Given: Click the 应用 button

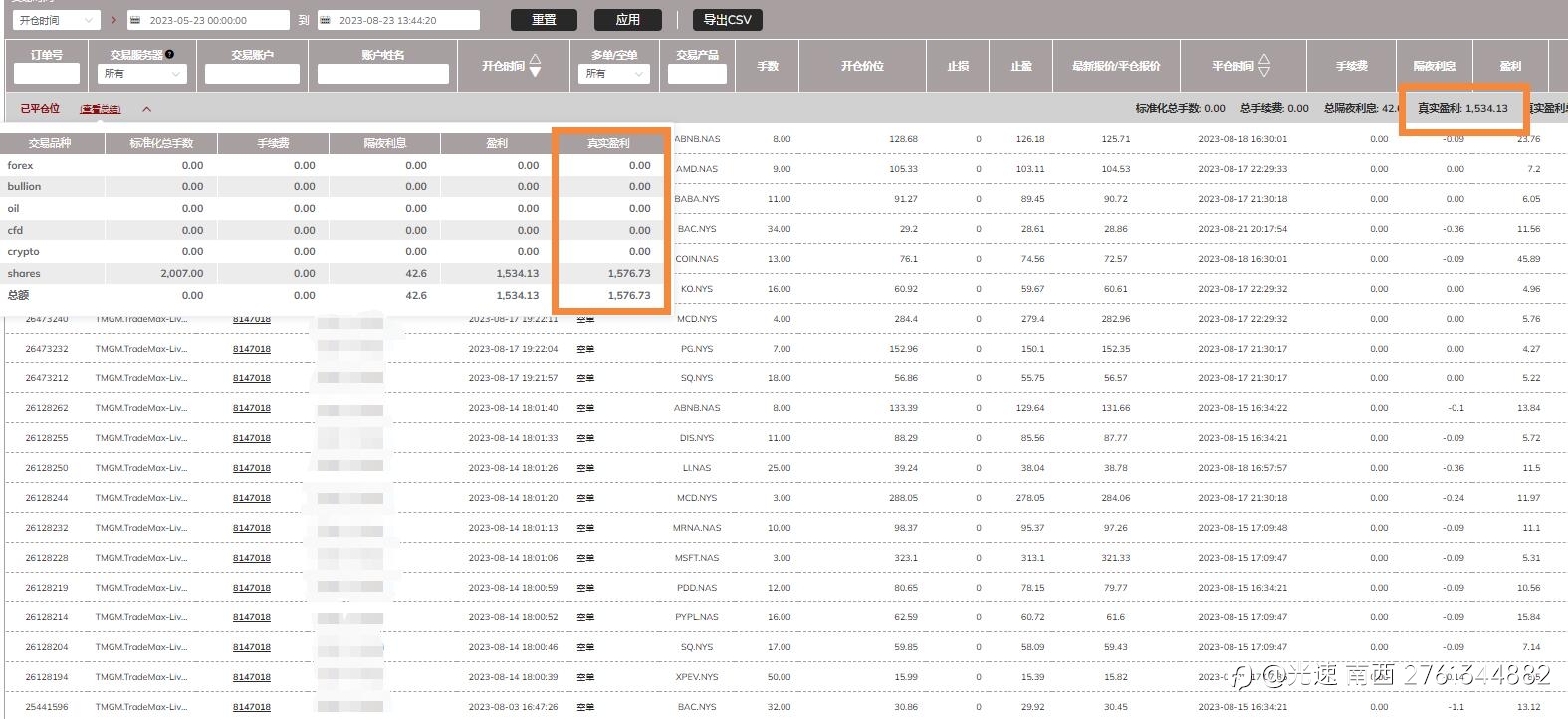Looking at the screenshot, I should pyautogui.click(x=627, y=19).
